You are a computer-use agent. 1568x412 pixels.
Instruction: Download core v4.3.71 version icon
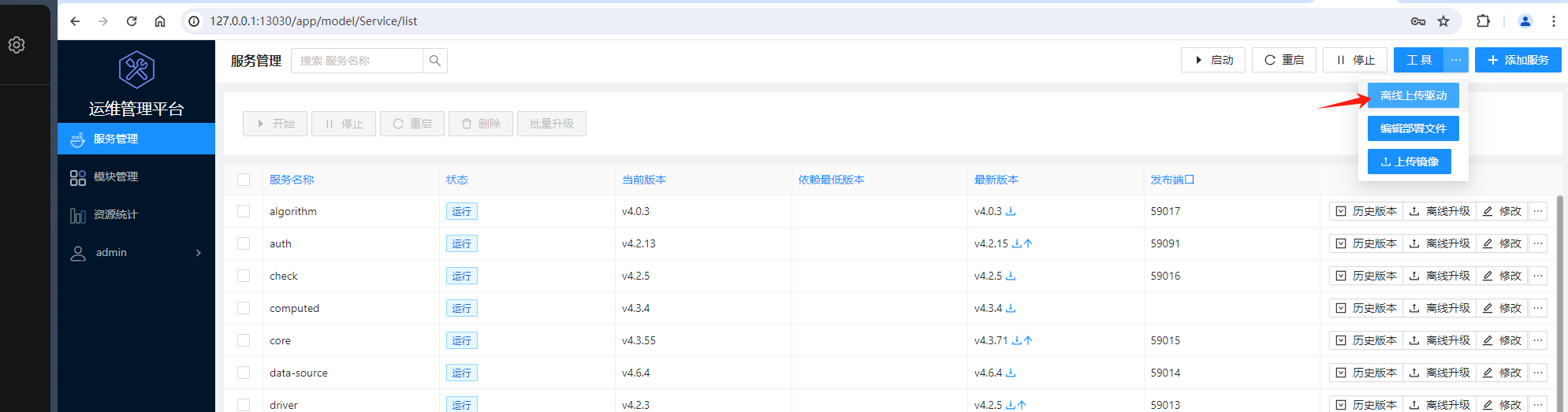1017,340
